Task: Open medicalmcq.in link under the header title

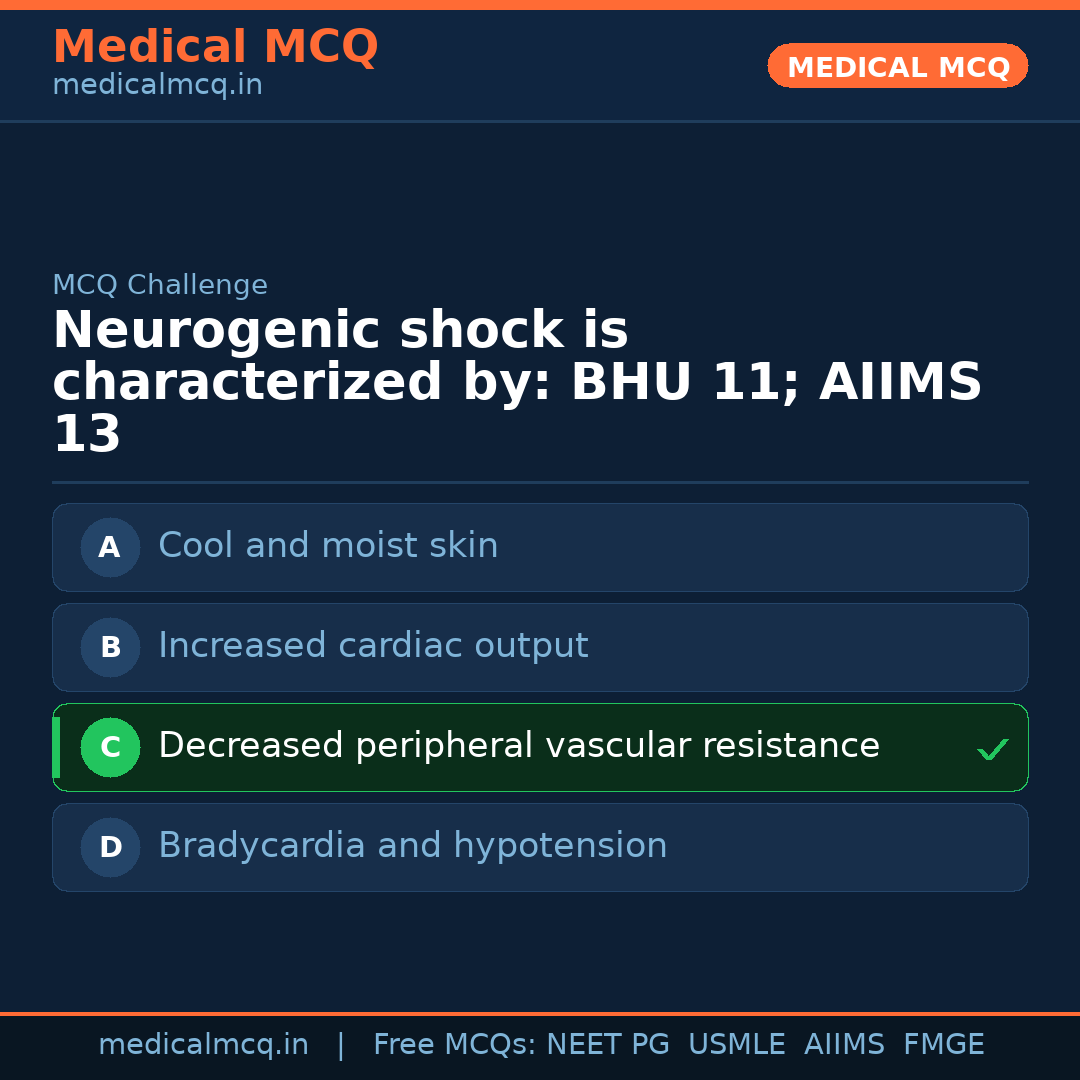Action: click(157, 86)
